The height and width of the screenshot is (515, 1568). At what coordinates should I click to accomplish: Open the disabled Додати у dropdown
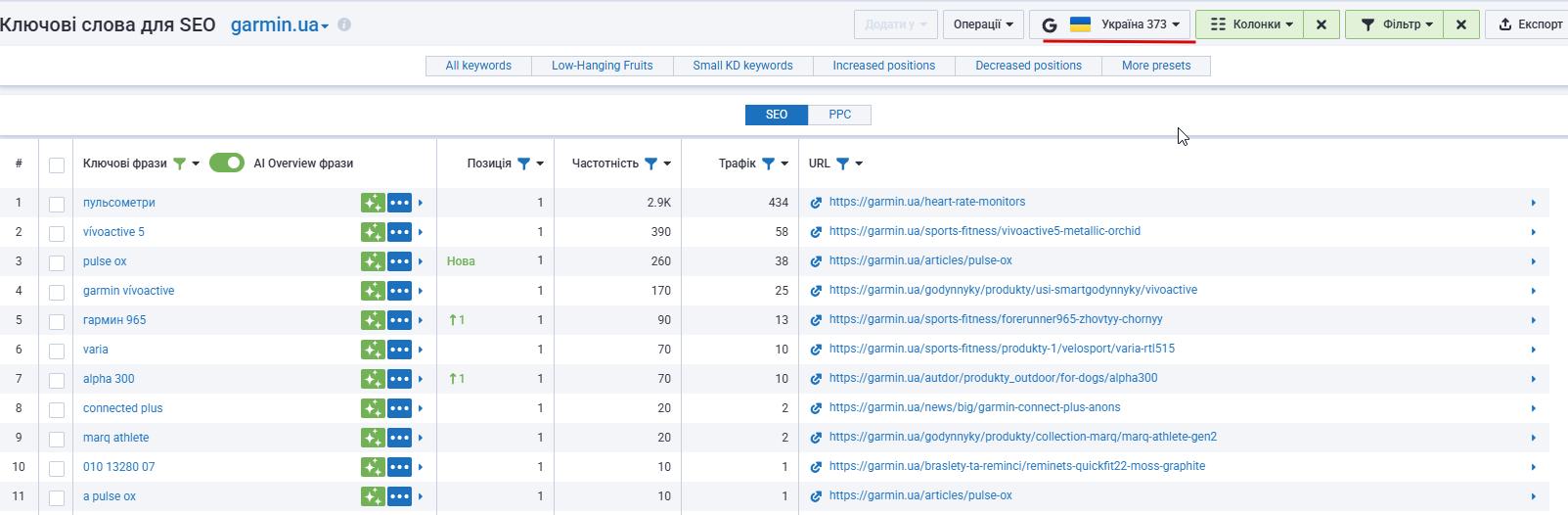click(x=896, y=24)
